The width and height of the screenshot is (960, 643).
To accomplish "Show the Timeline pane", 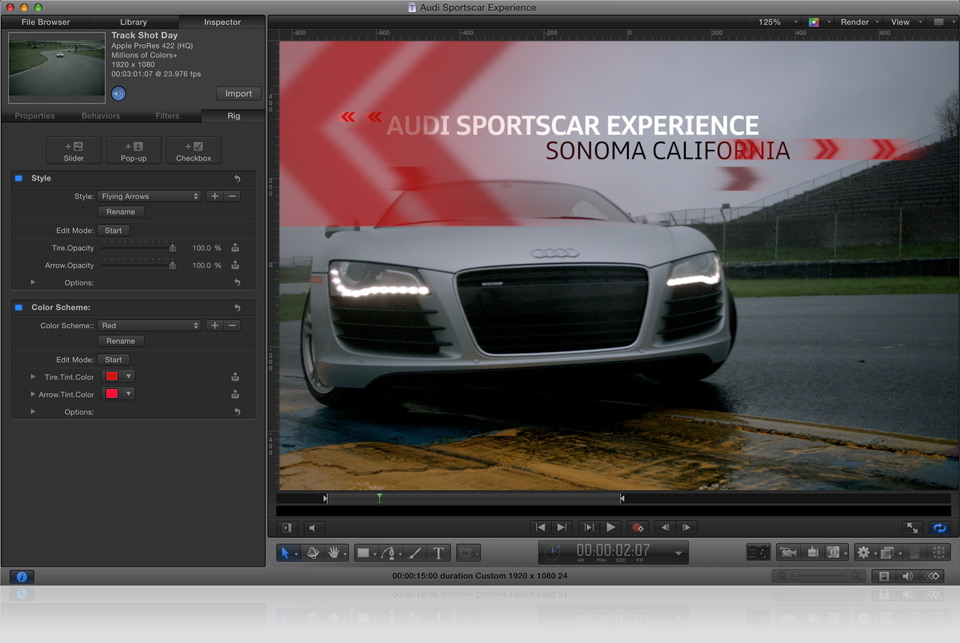I will pyautogui.click(x=883, y=576).
